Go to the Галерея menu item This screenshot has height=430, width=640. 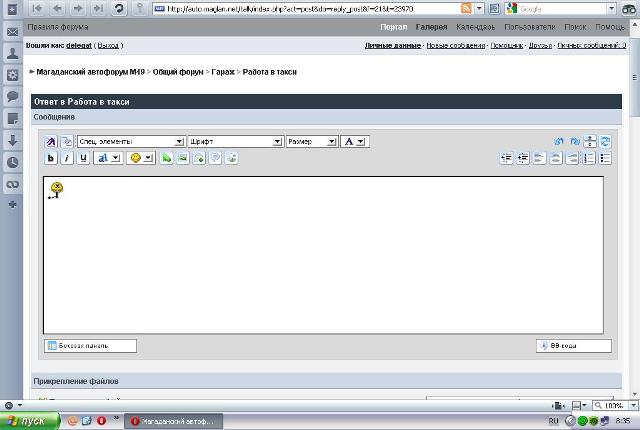pyautogui.click(x=431, y=27)
